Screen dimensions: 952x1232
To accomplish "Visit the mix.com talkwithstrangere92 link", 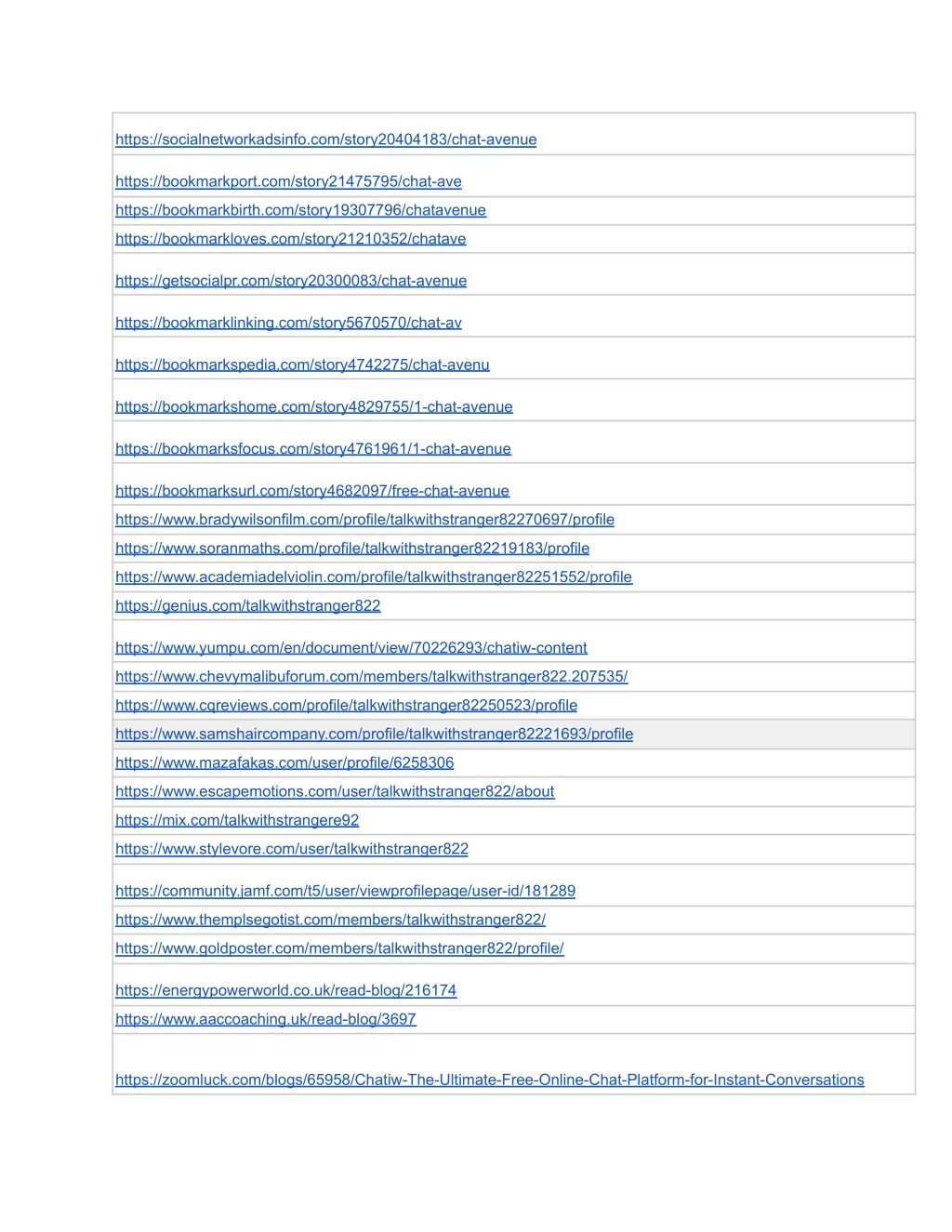I will 237,821.
